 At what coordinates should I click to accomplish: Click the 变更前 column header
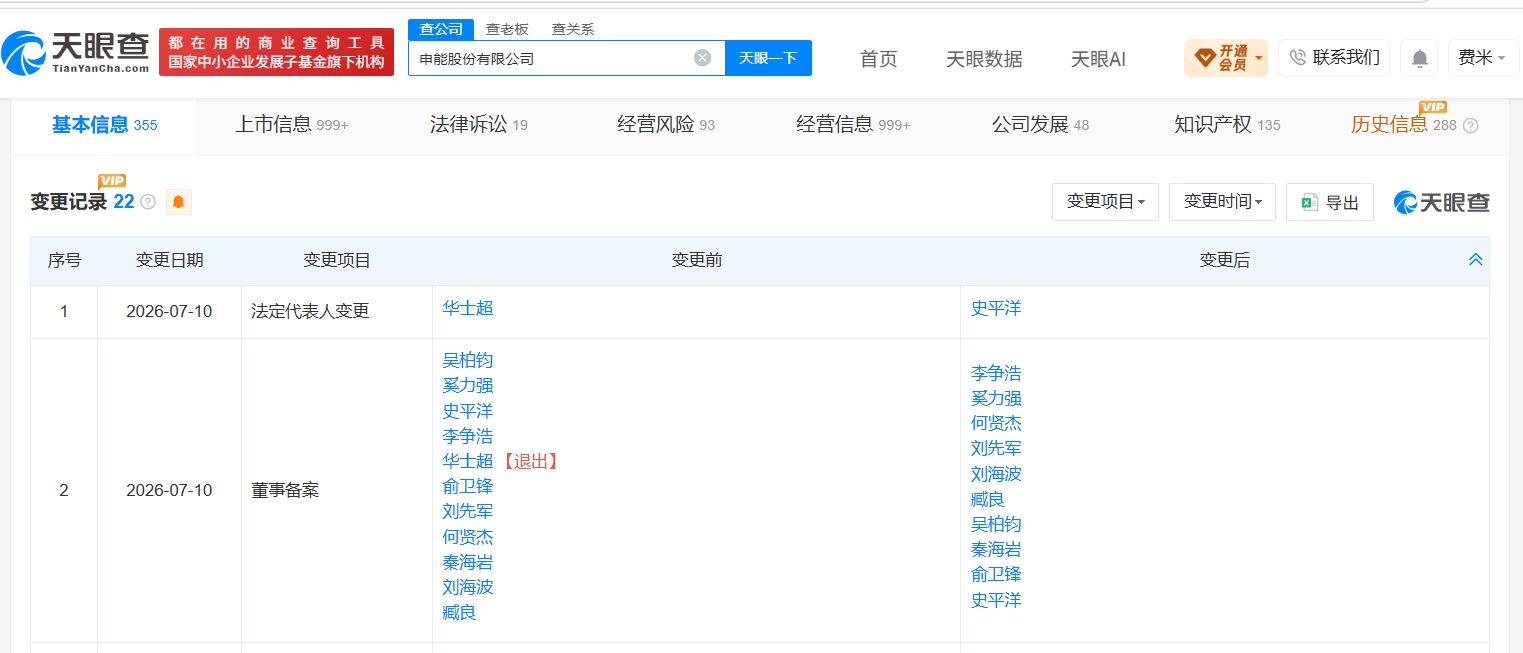tap(696, 260)
